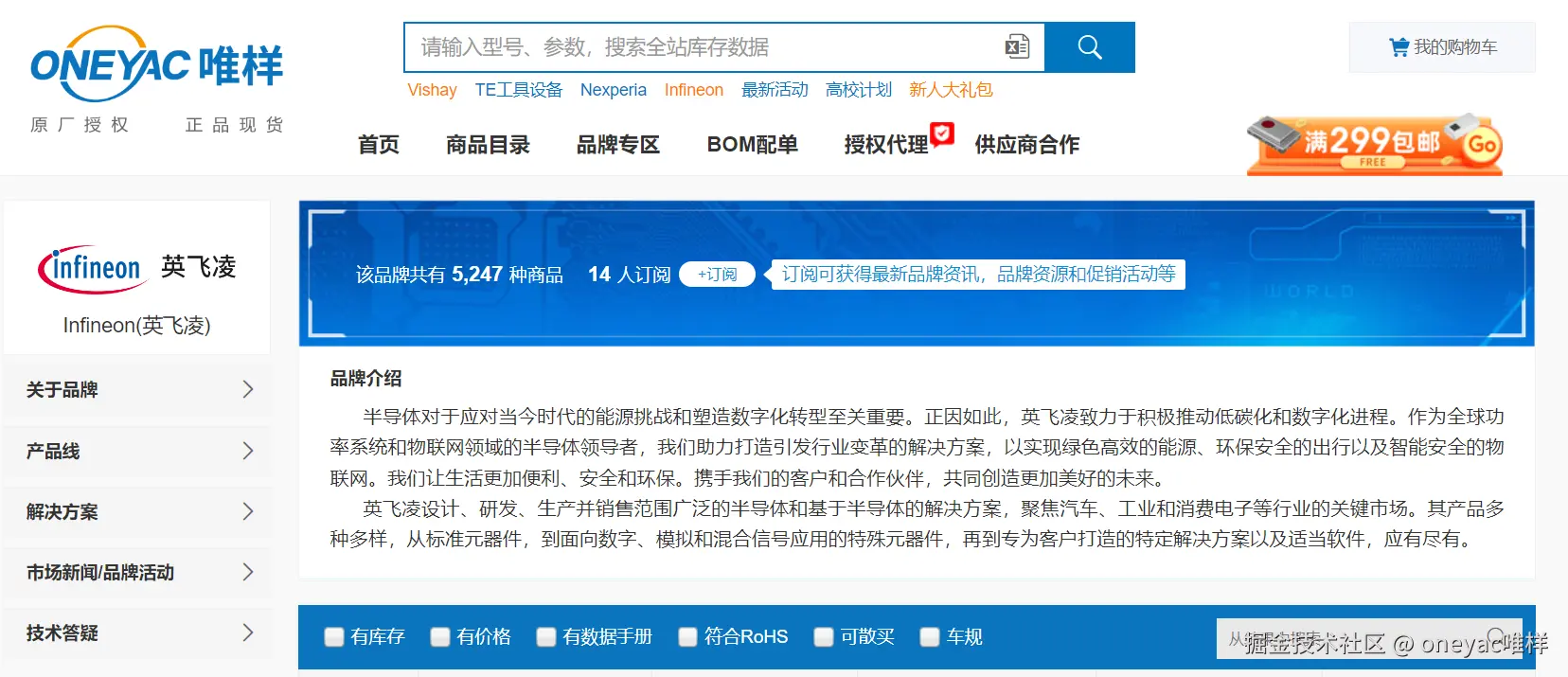Screen dimensions: 1568x677
Task: Click the 5,247 product count text
Action: 477,275
